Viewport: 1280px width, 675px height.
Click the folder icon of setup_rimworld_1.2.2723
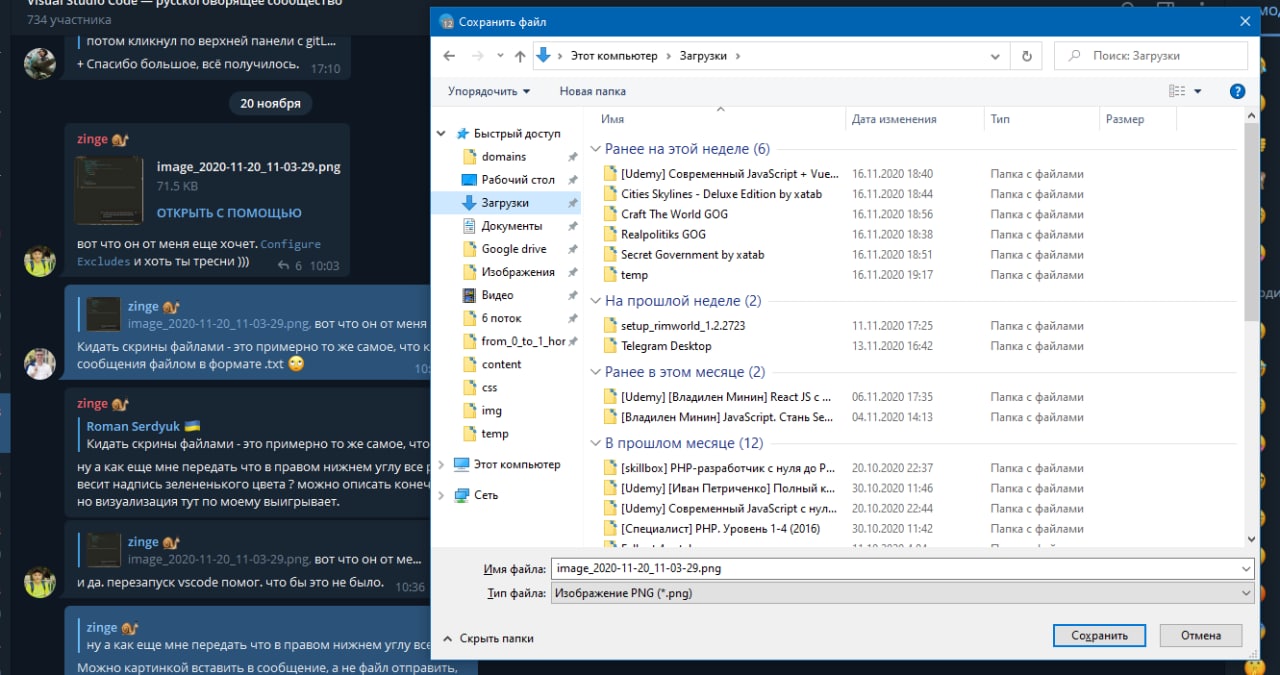[x=610, y=325]
